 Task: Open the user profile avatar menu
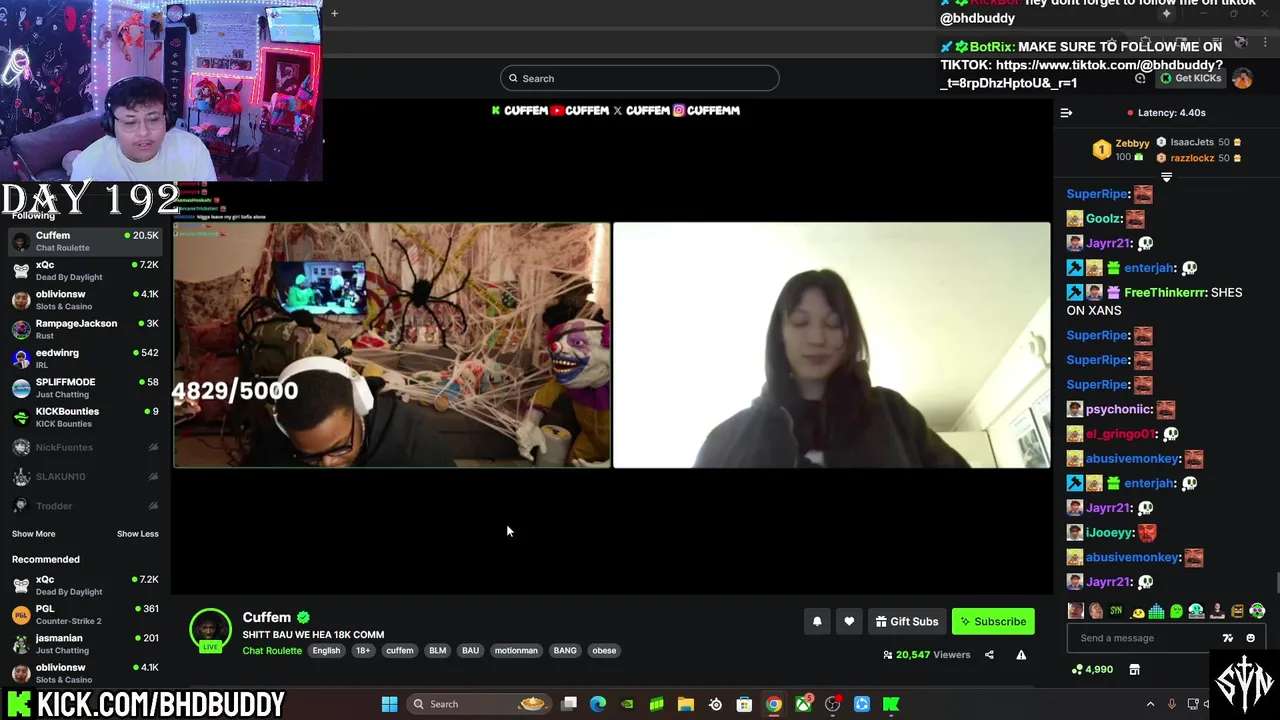pyautogui.click(x=1243, y=78)
